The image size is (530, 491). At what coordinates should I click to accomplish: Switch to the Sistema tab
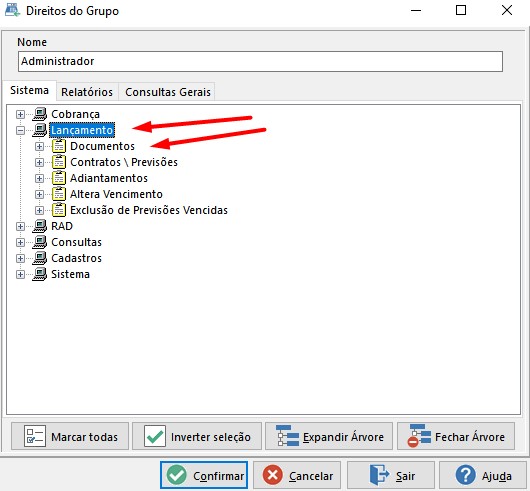point(29,90)
